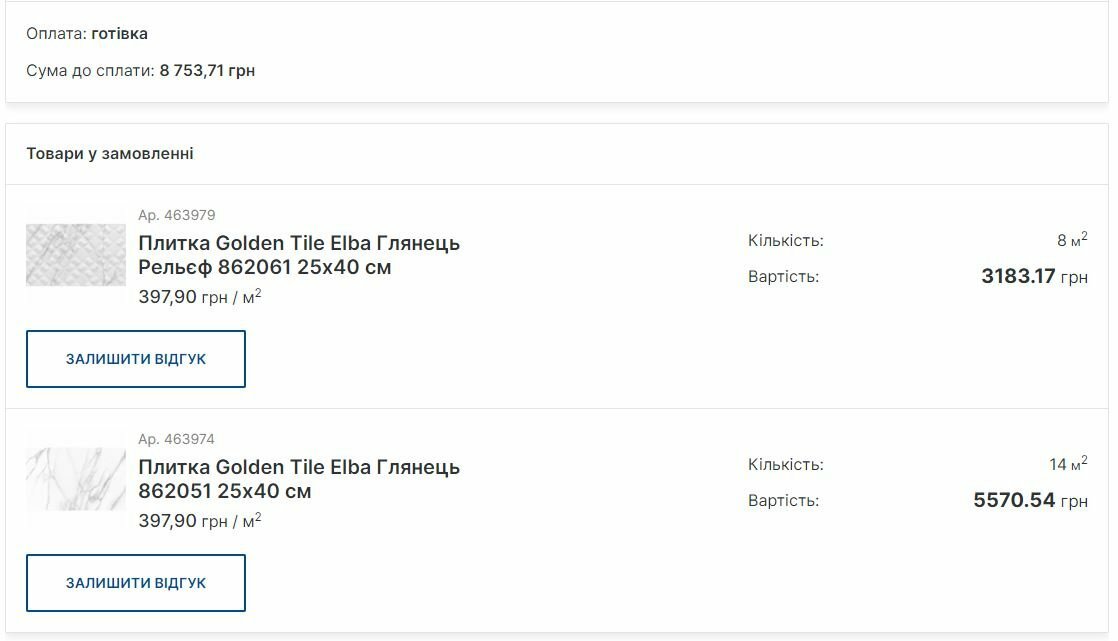
Task: Open the Elba 862051 marble tile thumbnail
Action: (76, 479)
